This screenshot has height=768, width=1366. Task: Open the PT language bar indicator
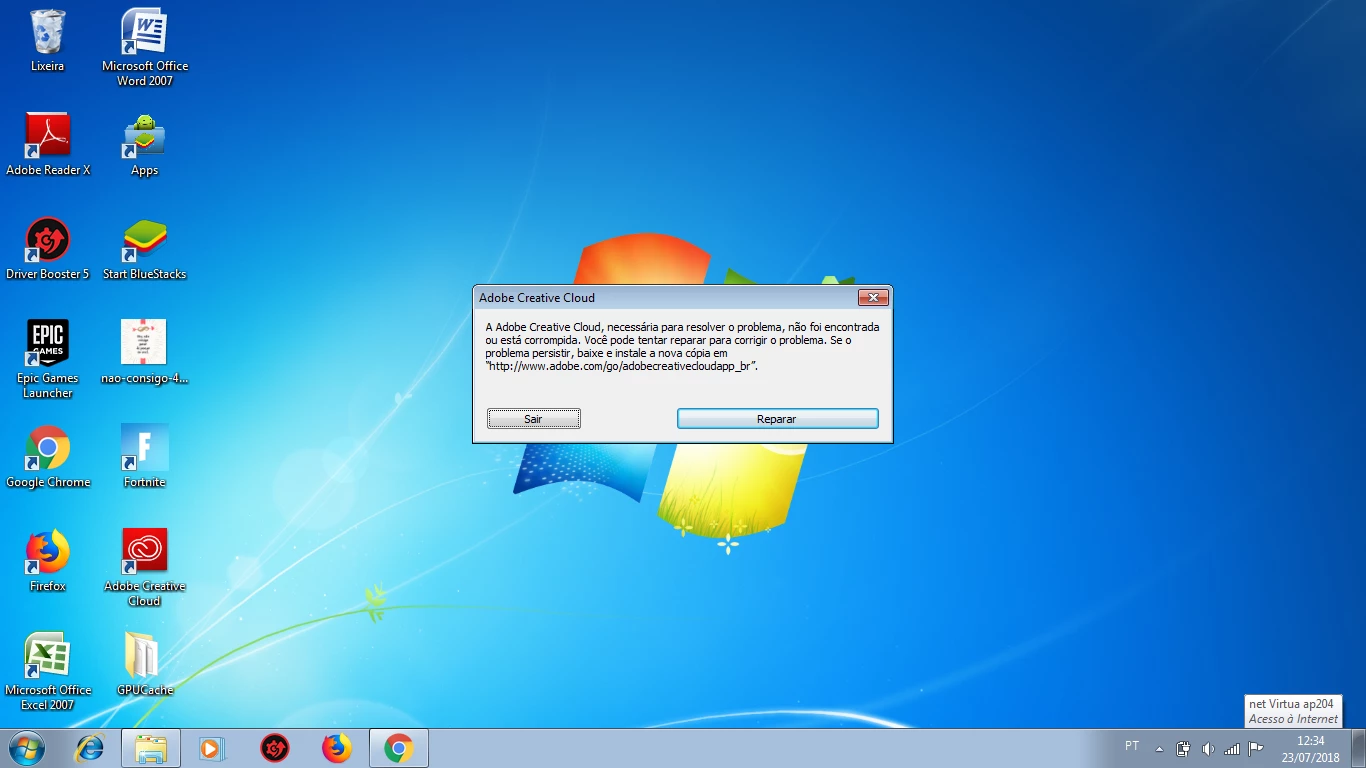point(1132,746)
